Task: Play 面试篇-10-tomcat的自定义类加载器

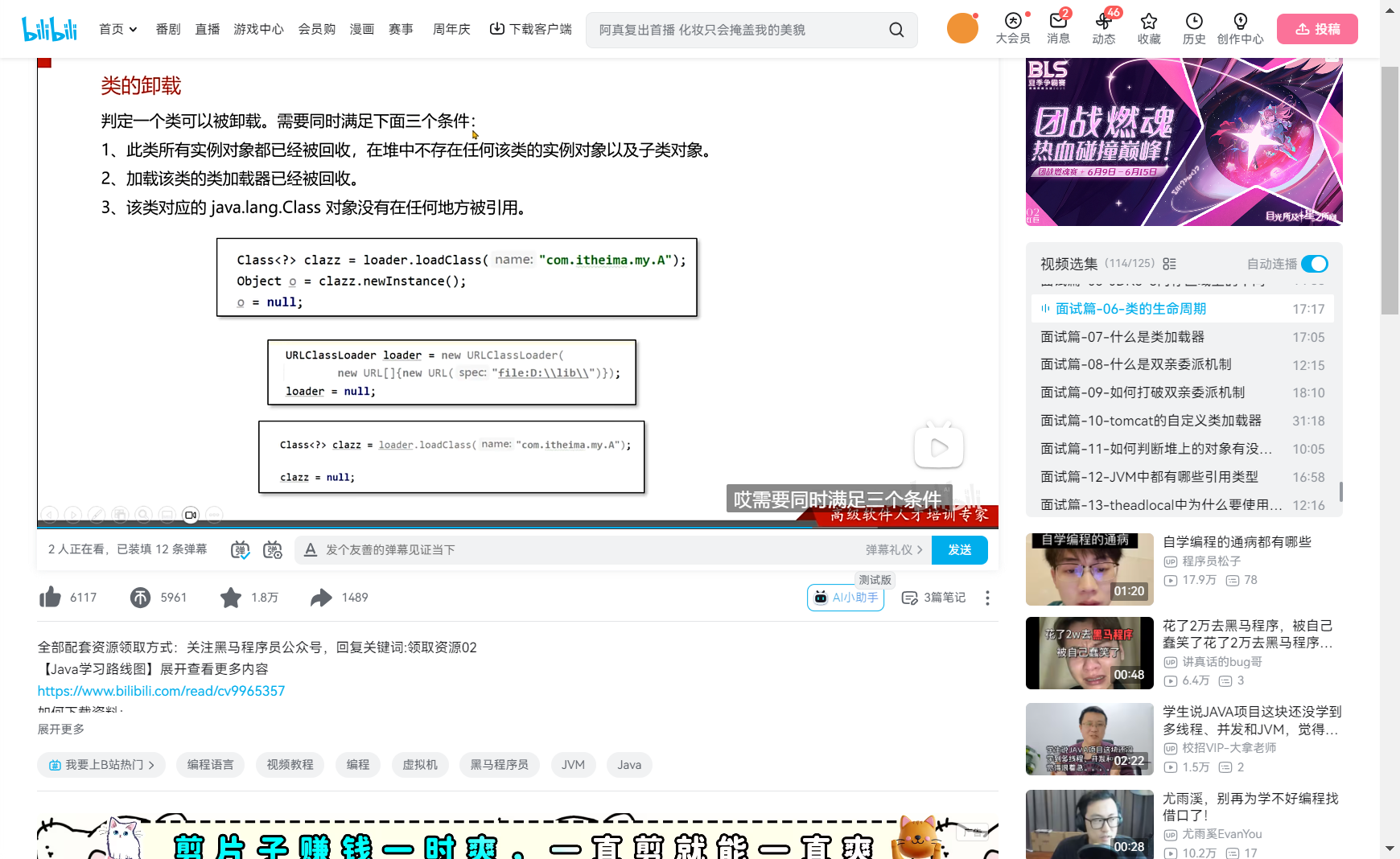Action: [1183, 421]
